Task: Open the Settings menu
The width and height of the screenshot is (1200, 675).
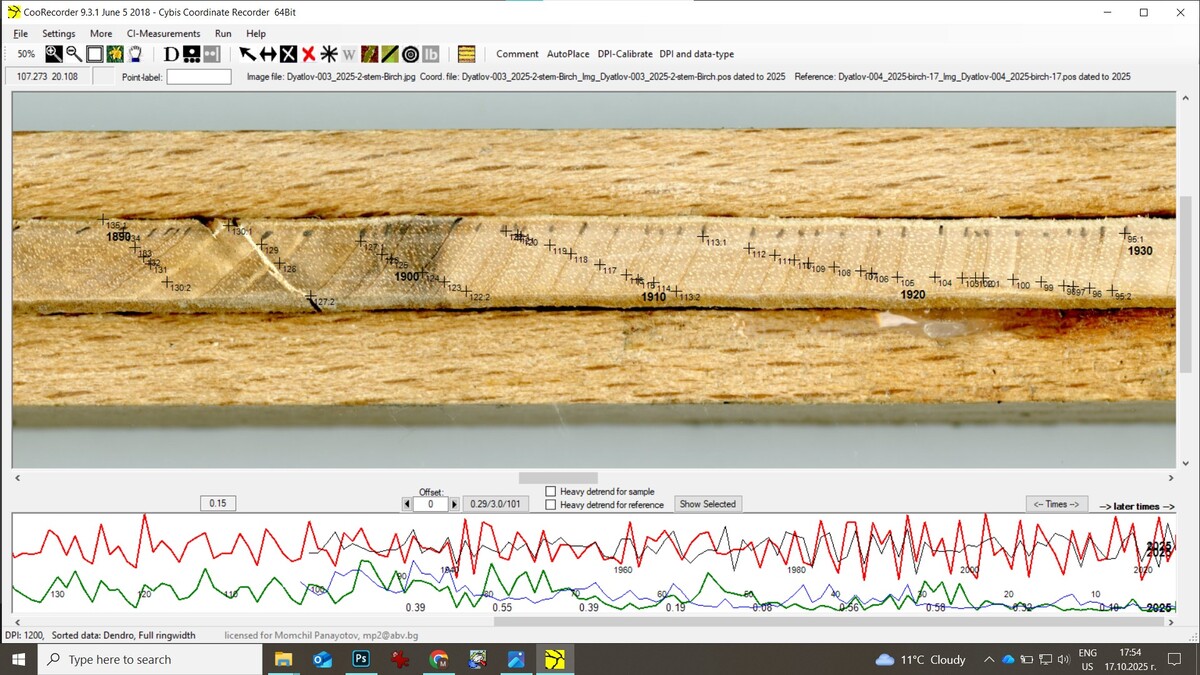Action: (x=58, y=33)
